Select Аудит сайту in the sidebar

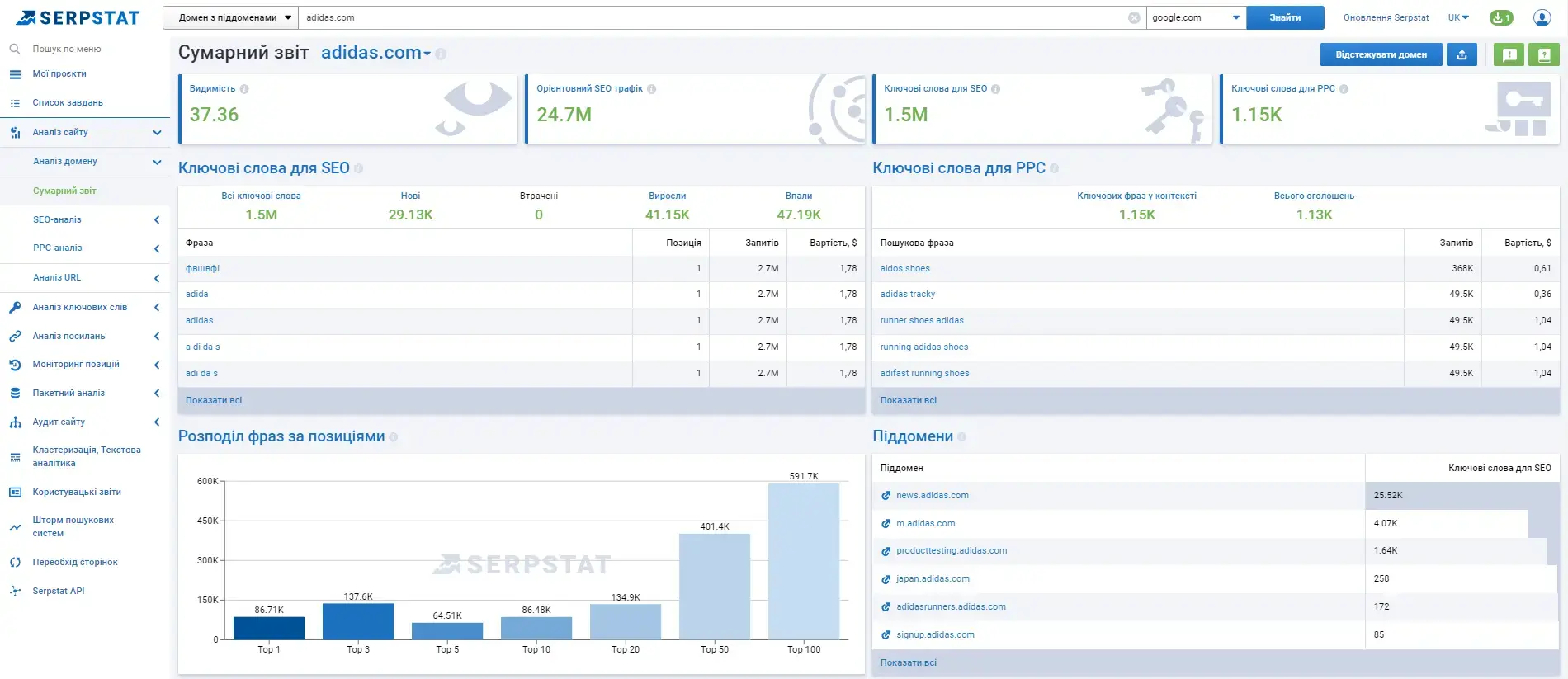point(59,422)
